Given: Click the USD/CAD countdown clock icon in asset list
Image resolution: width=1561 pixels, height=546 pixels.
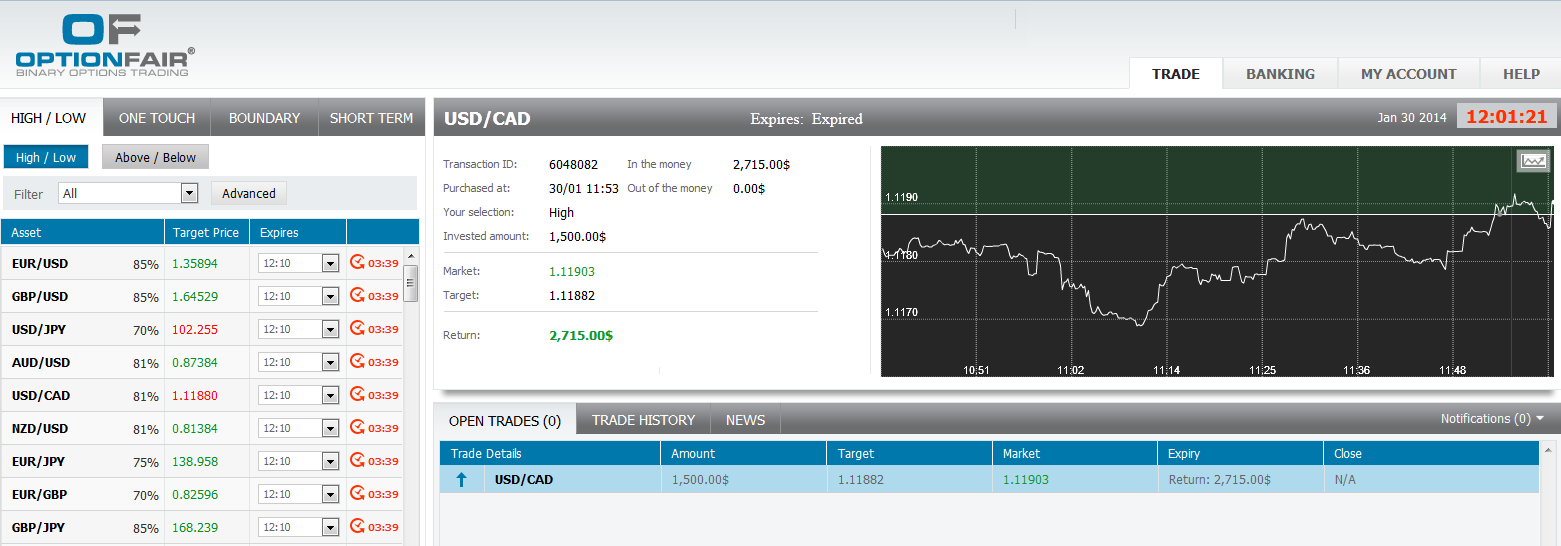Looking at the screenshot, I should [x=358, y=395].
